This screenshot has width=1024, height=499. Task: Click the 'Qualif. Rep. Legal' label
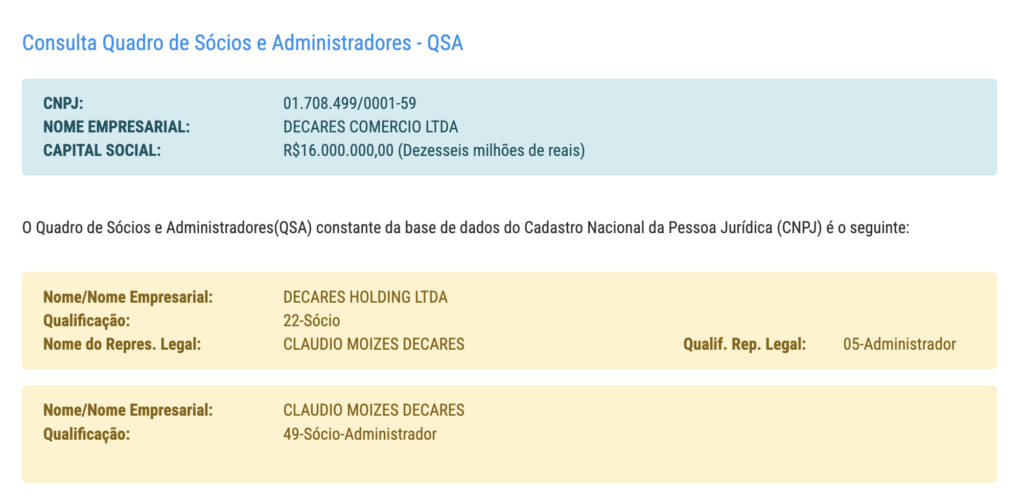point(745,345)
